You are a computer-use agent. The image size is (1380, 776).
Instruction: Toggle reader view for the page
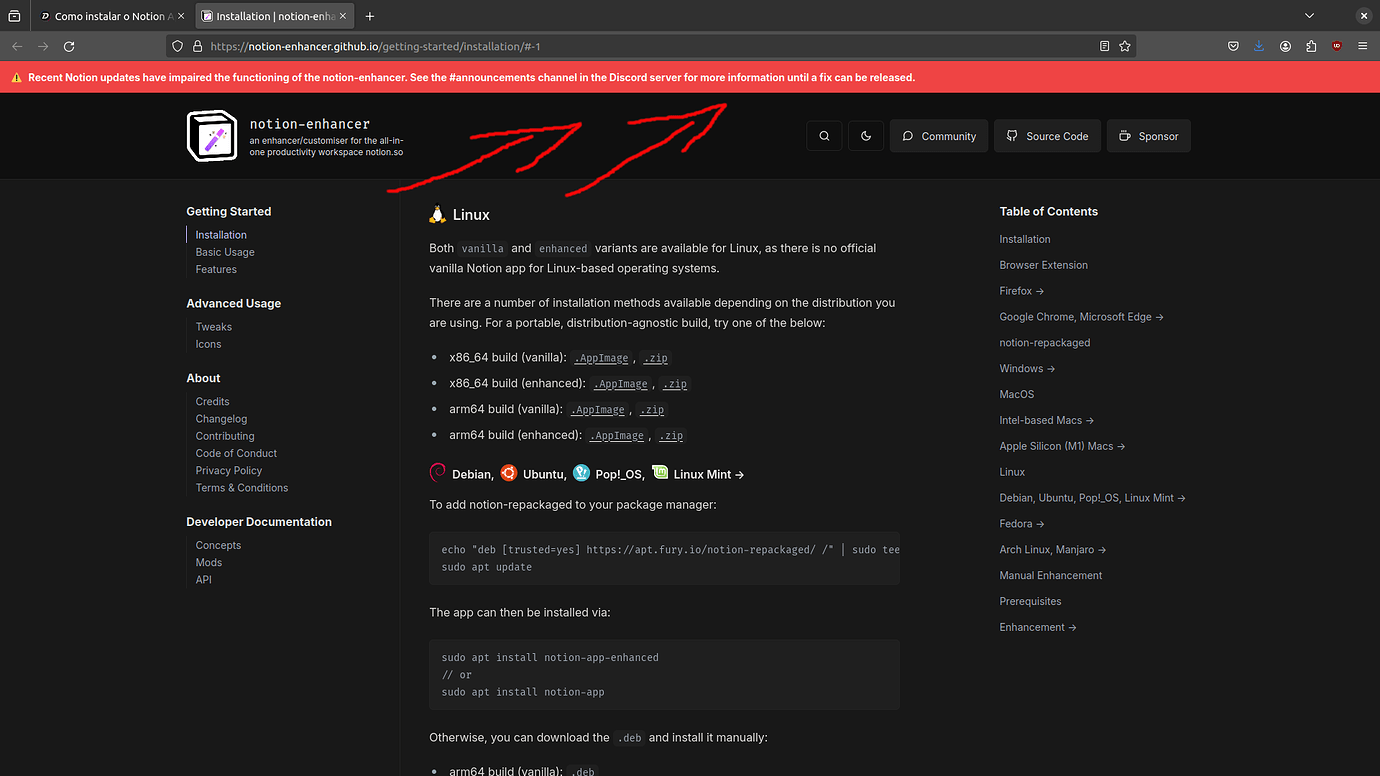(1104, 45)
